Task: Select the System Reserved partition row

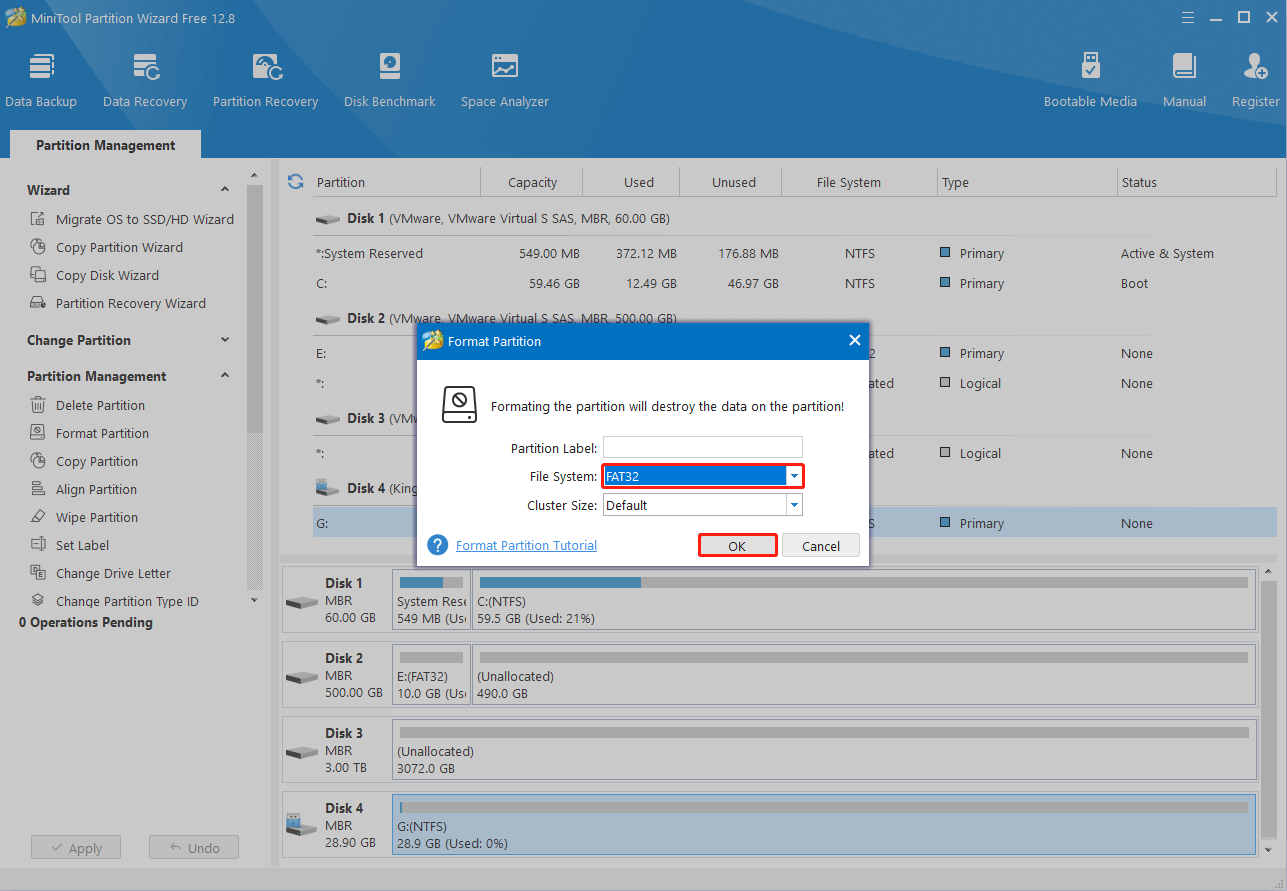Action: coord(794,253)
